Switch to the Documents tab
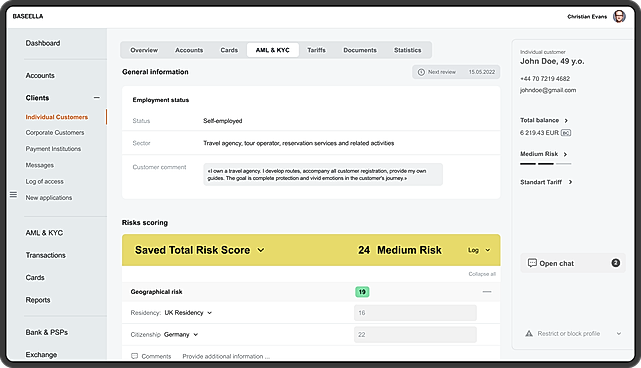Viewport: 641px width, 368px height. click(x=360, y=50)
